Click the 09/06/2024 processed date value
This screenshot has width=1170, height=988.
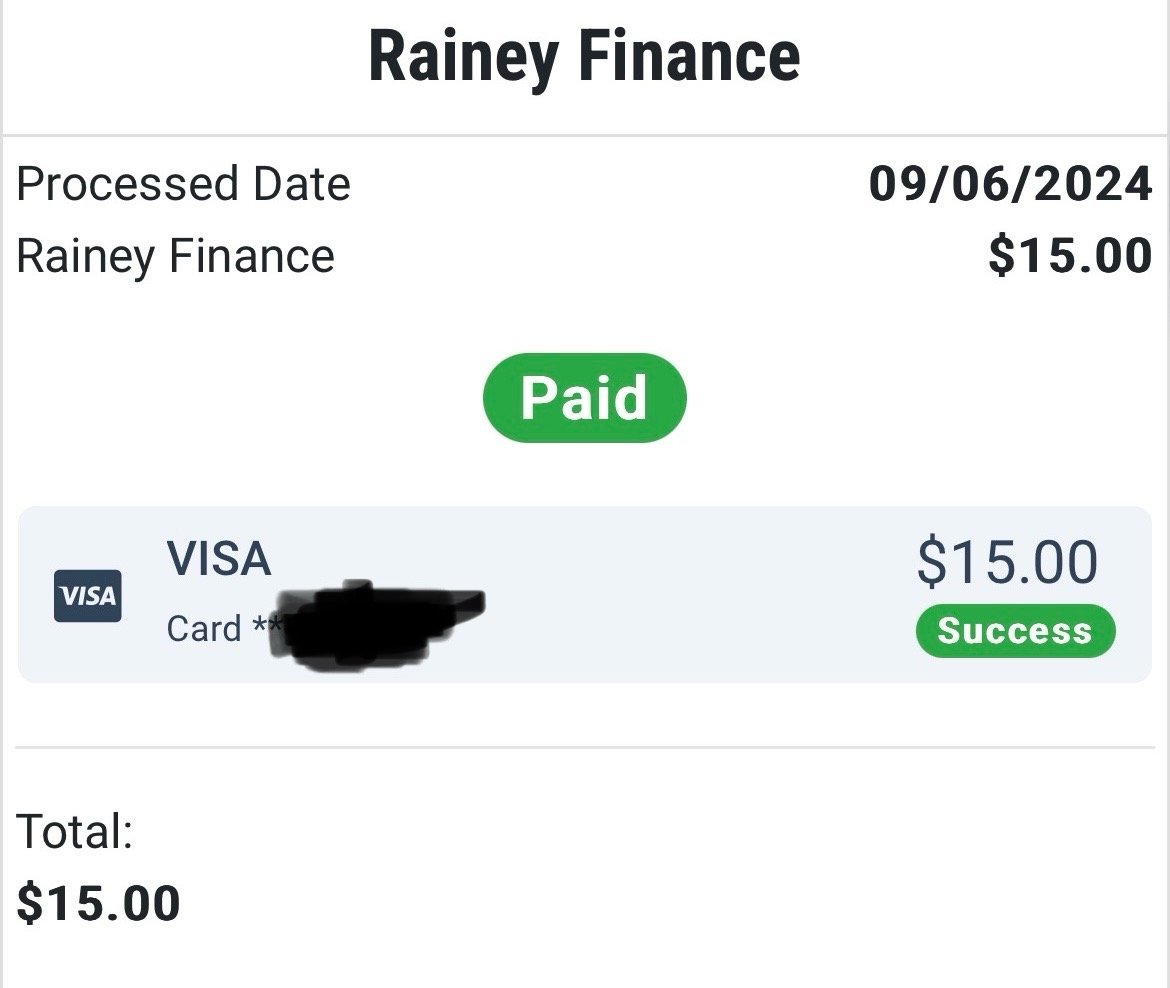tap(1010, 185)
